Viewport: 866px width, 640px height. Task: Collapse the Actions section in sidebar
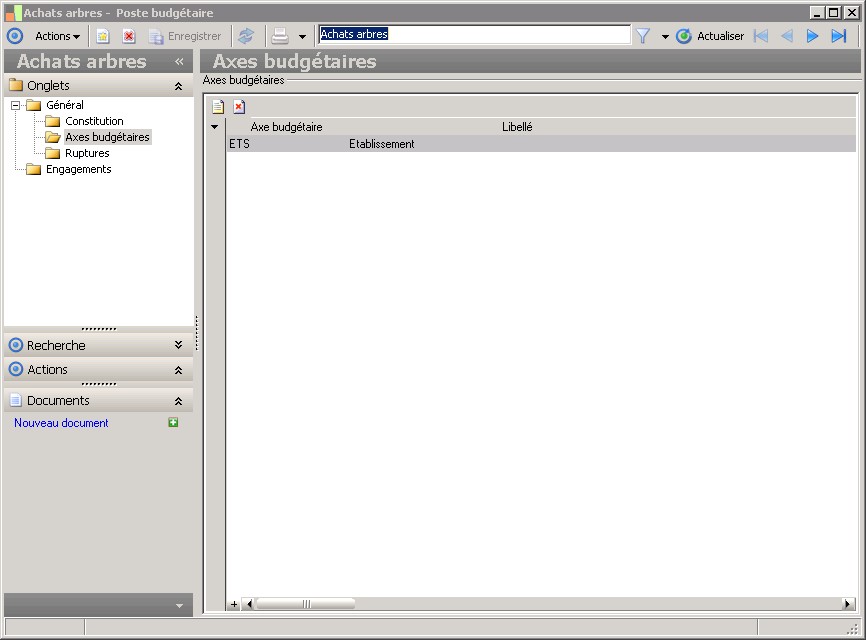click(x=178, y=370)
